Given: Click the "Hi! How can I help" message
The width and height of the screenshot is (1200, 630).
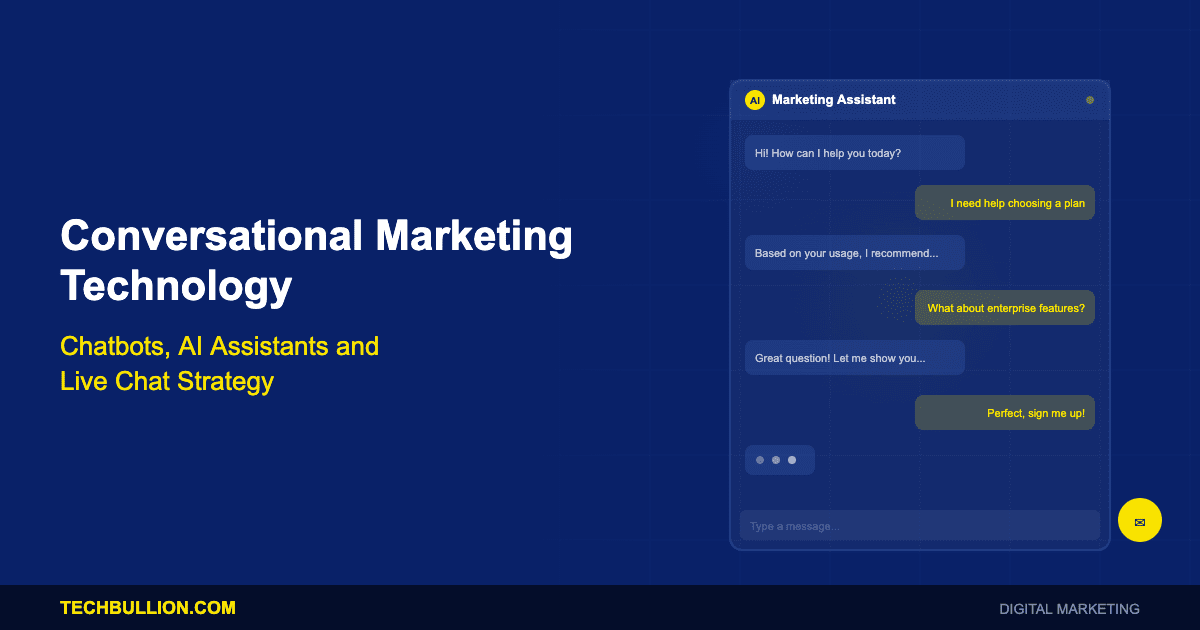Looking at the screenshot, I should (854, 153).
